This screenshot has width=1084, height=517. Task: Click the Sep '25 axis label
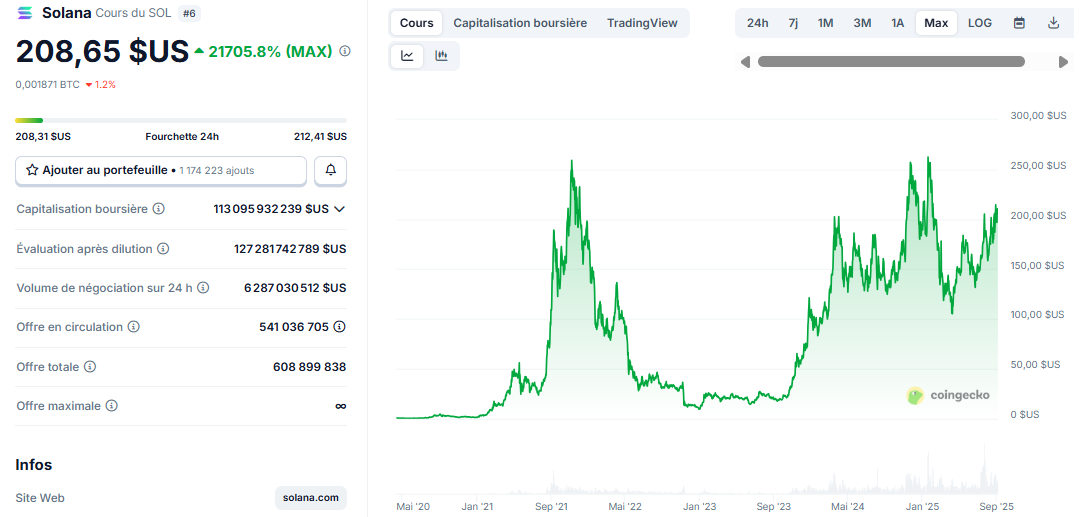pyautogui.click(x=996, y=507)
